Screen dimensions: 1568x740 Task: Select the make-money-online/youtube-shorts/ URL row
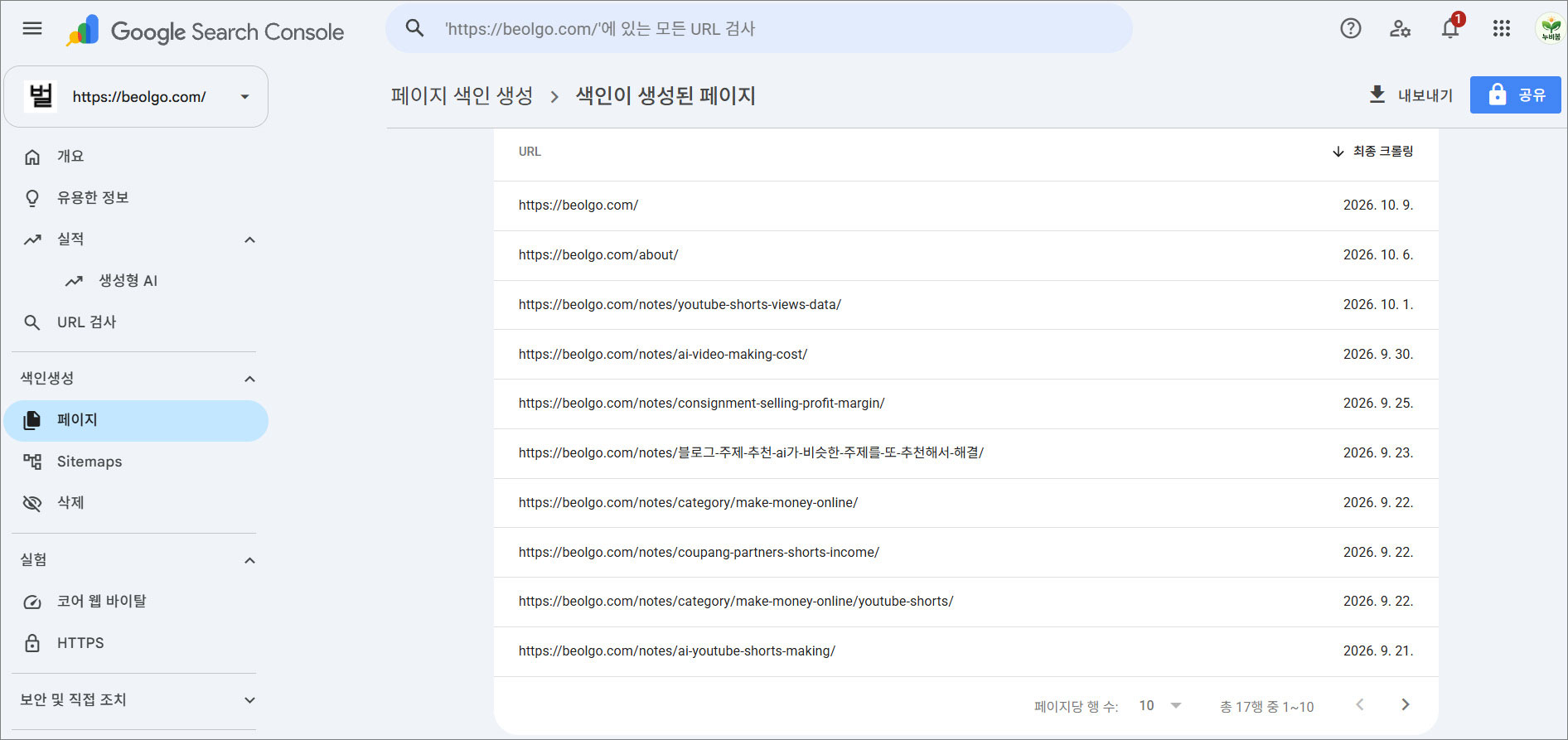click(965, 602)
